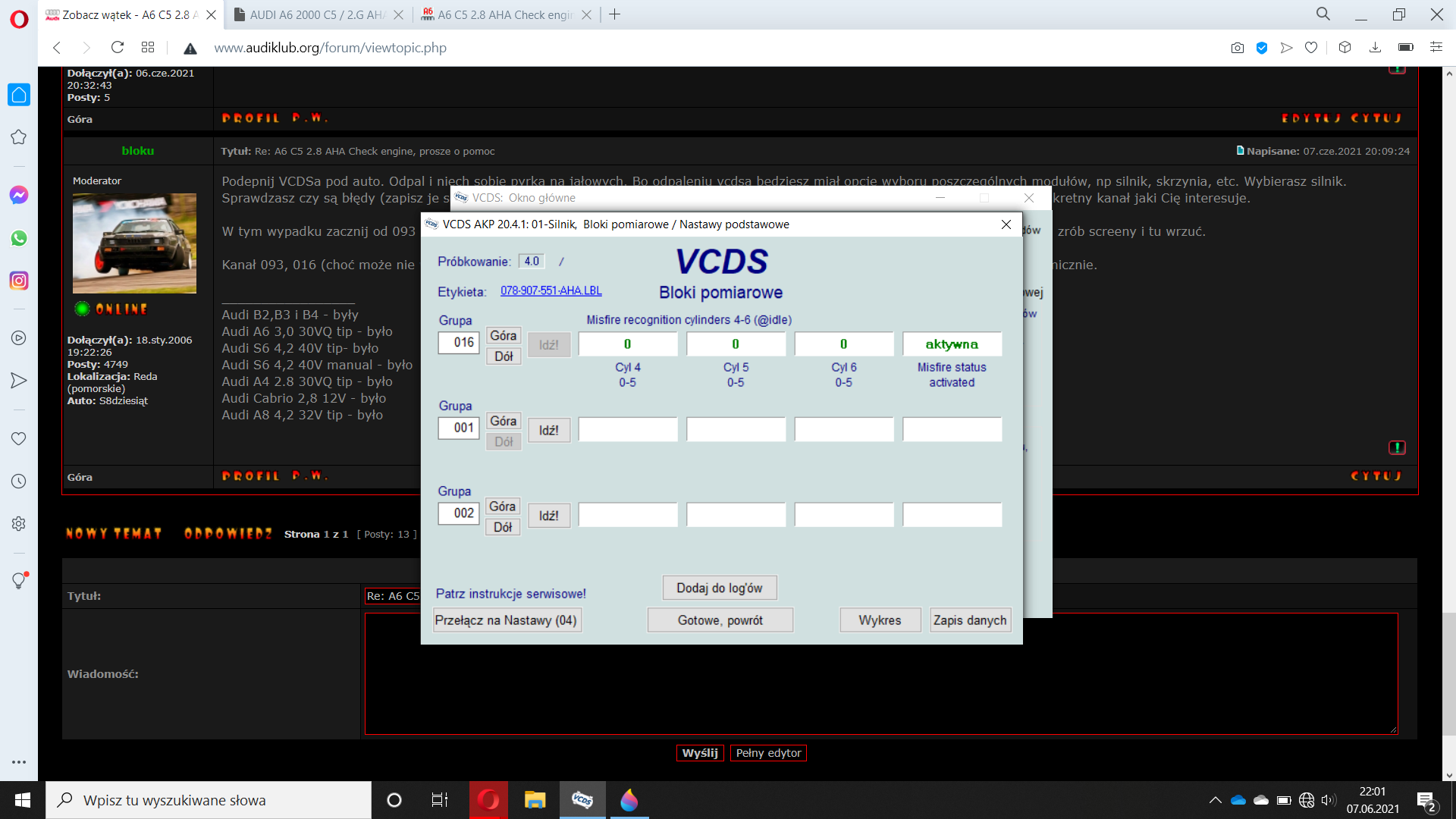Image resolution: width=1456 pixels, height=819 pixels.
Task: Click Windows search box on taskbar
Action: click(x=209, y=800)
